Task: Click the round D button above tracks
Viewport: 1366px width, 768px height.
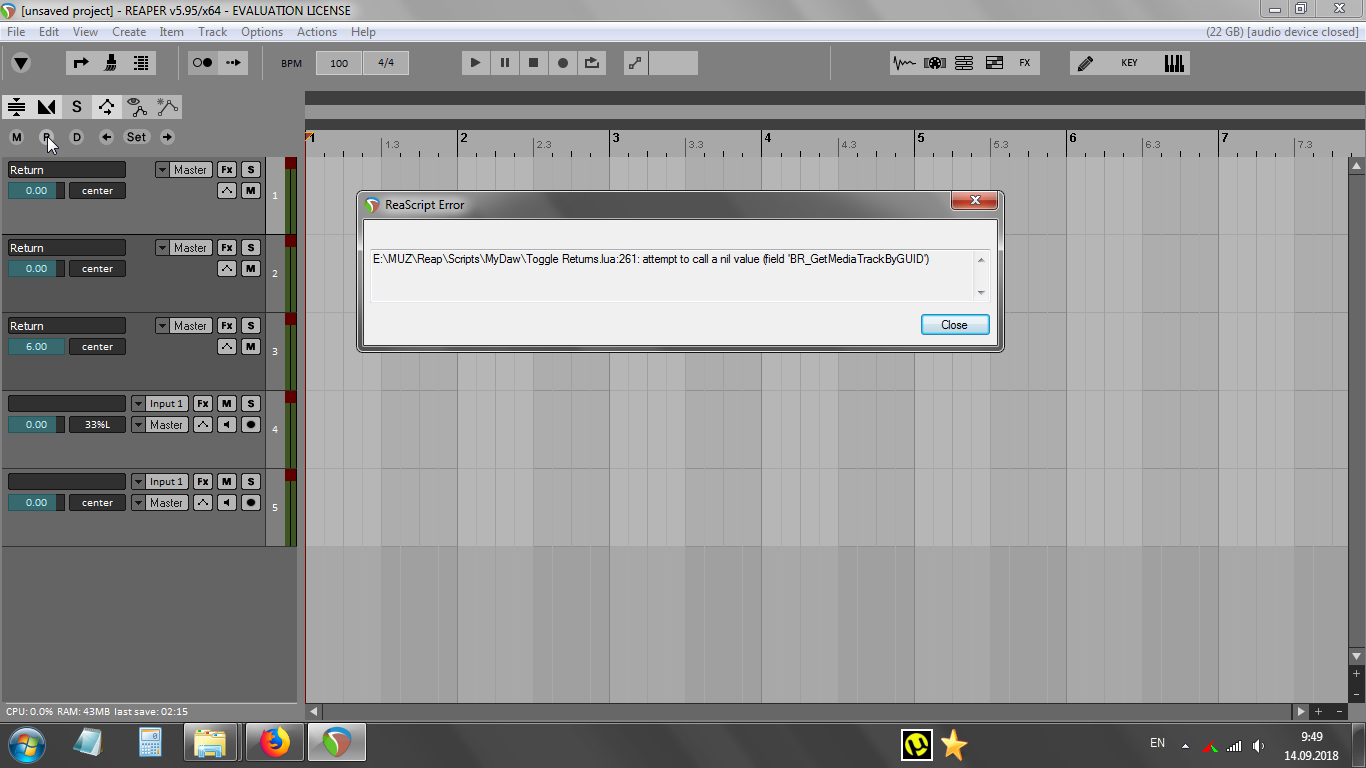Action: tap(76, 137)
